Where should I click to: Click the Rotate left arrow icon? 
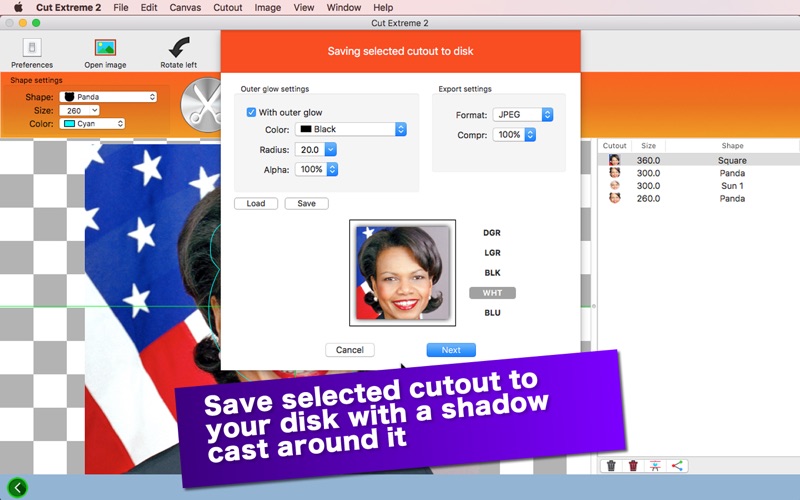point(179,47)
